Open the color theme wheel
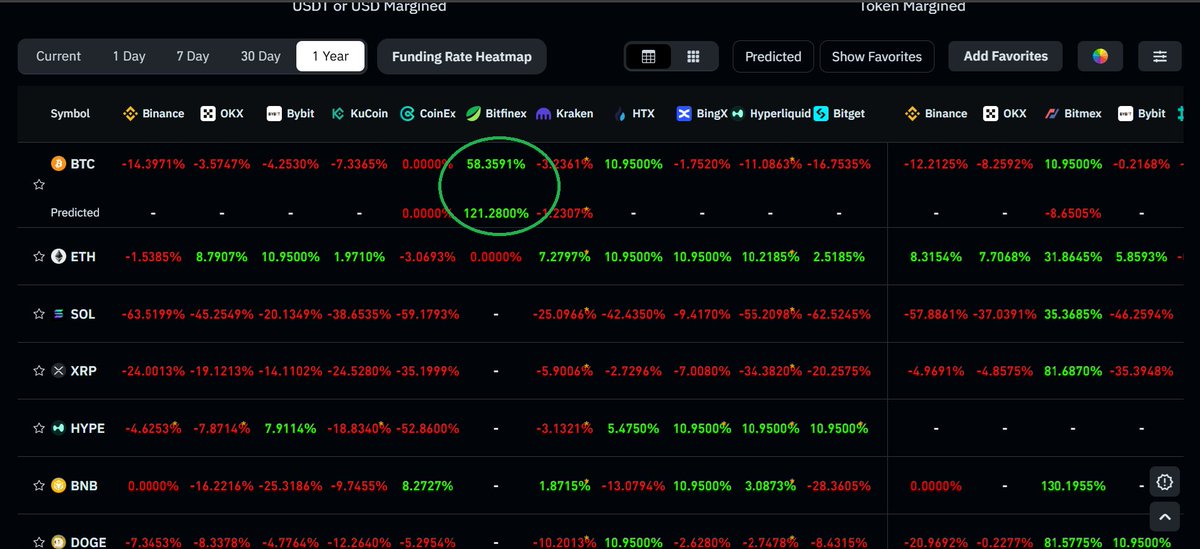This screenshot has width=1200, height=549. tap(1100, 57)
